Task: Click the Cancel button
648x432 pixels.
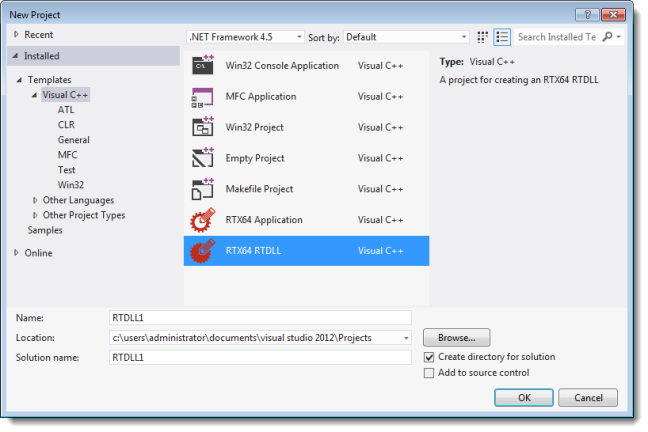Action: pos(588,398)
